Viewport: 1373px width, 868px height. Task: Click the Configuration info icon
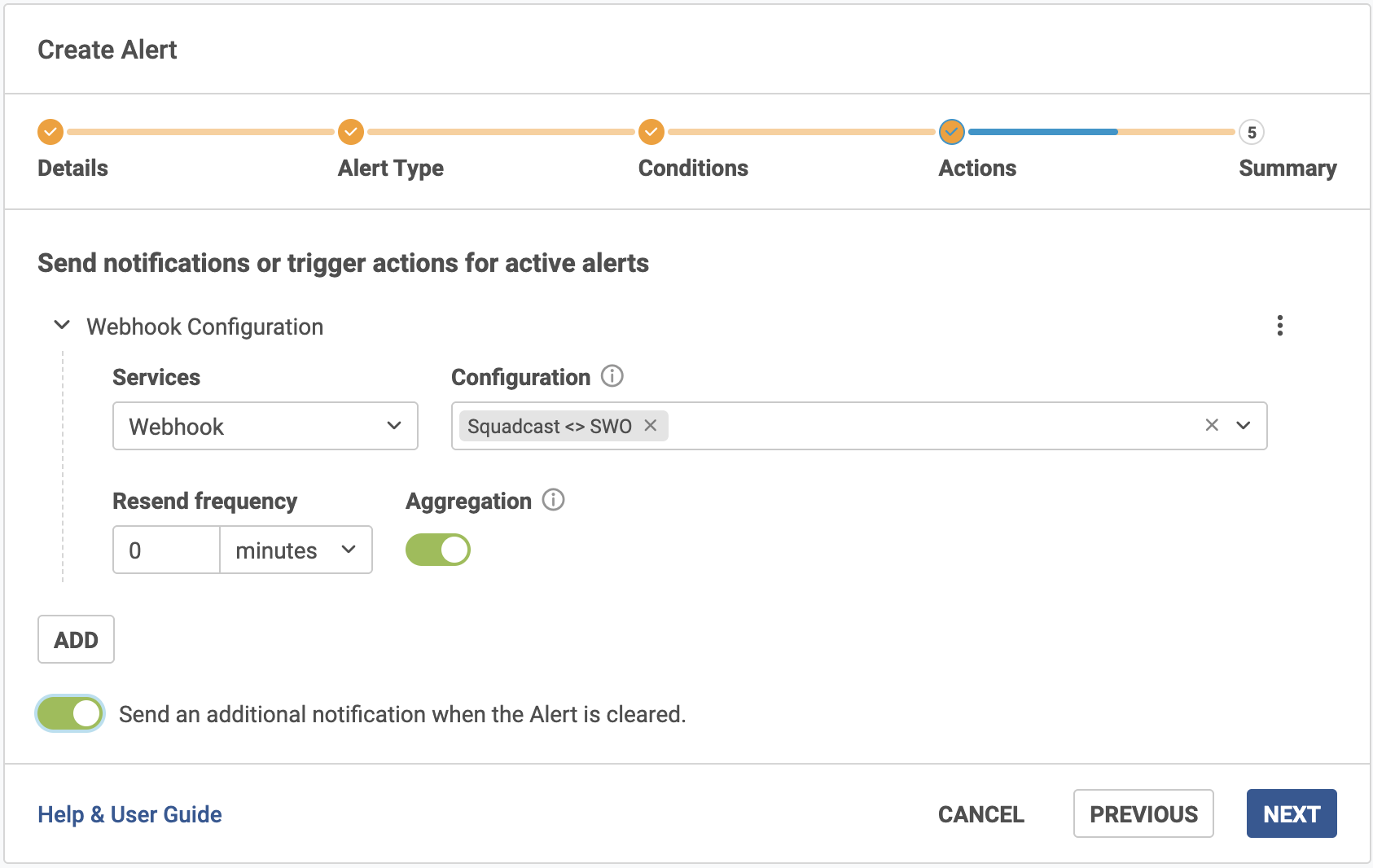(612, 376)
